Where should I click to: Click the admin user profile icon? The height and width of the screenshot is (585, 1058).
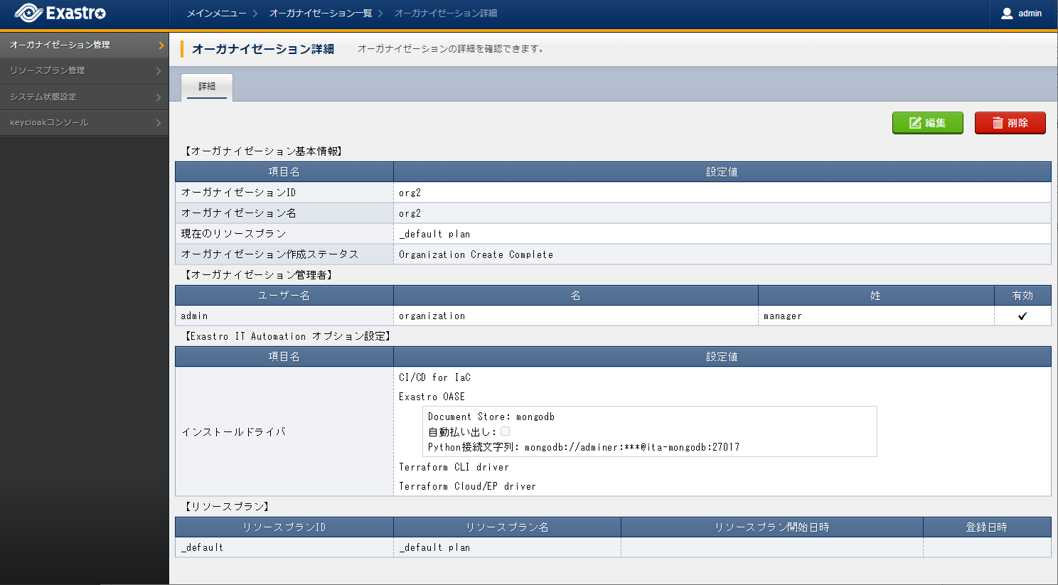point(1007,14)
